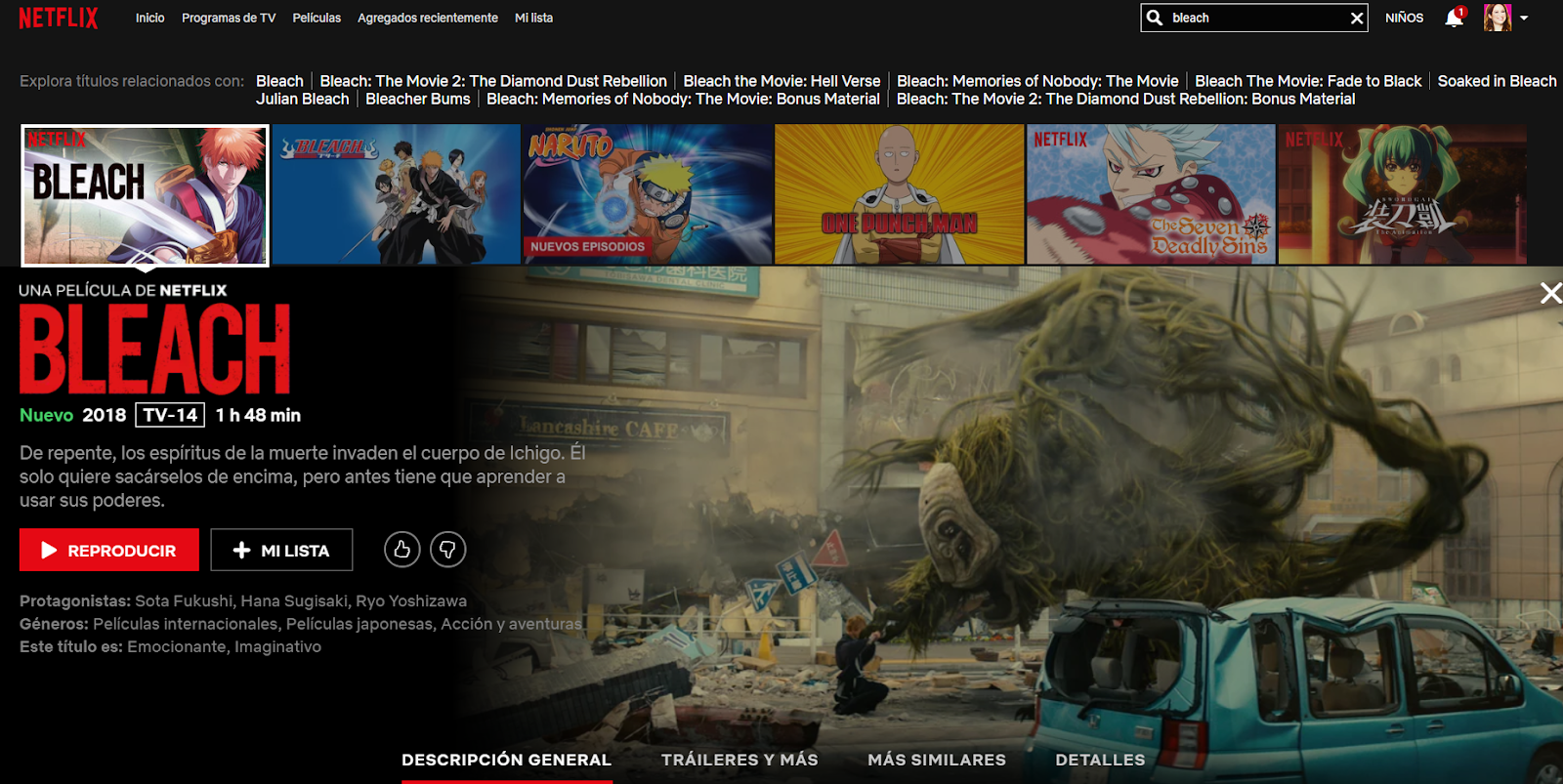Open the notifications bell

point(1455,18)
